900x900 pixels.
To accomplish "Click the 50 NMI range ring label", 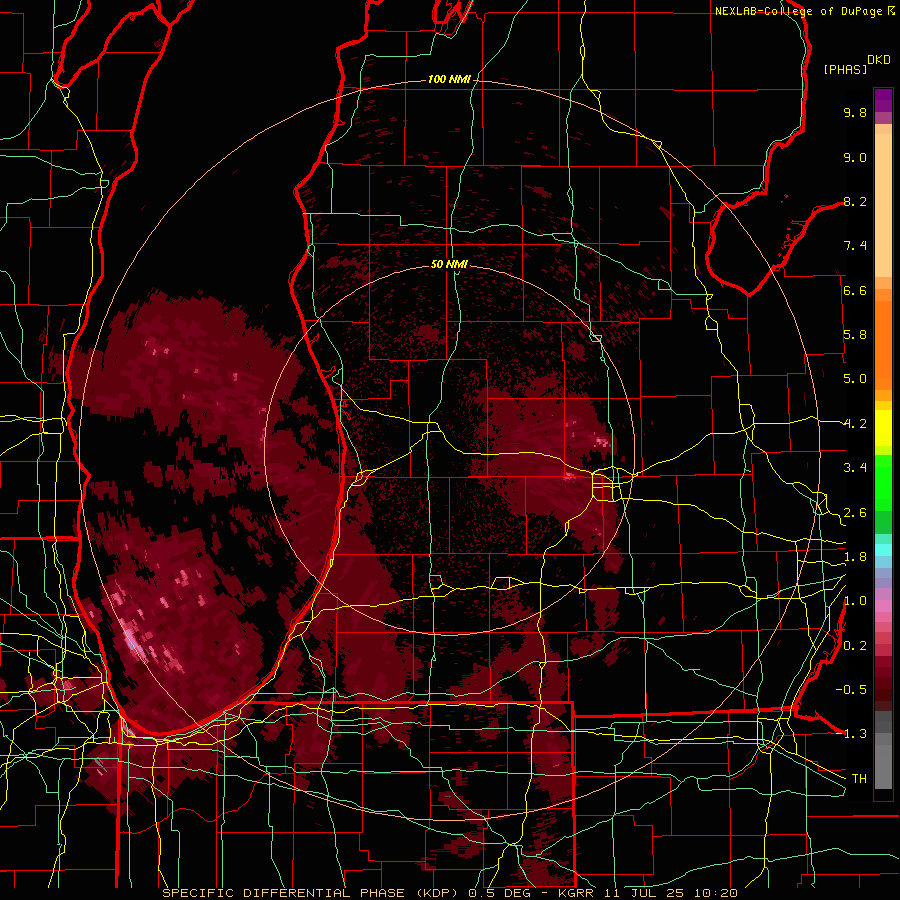I will tap(449, 264).
